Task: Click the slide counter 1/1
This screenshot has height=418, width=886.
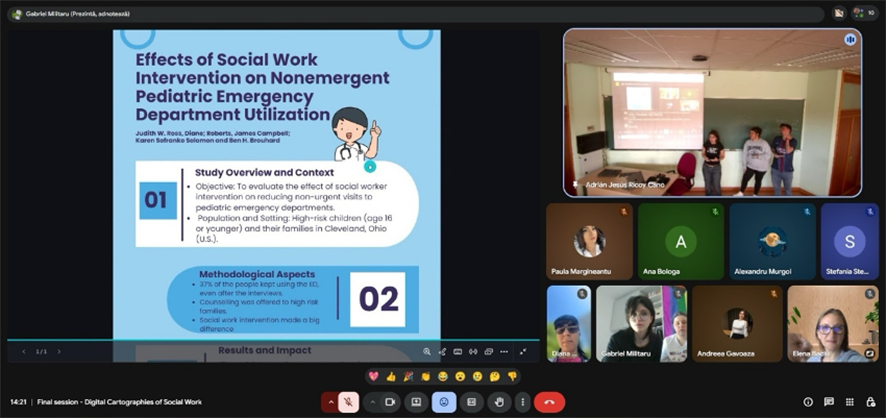Action: [41, 351]
